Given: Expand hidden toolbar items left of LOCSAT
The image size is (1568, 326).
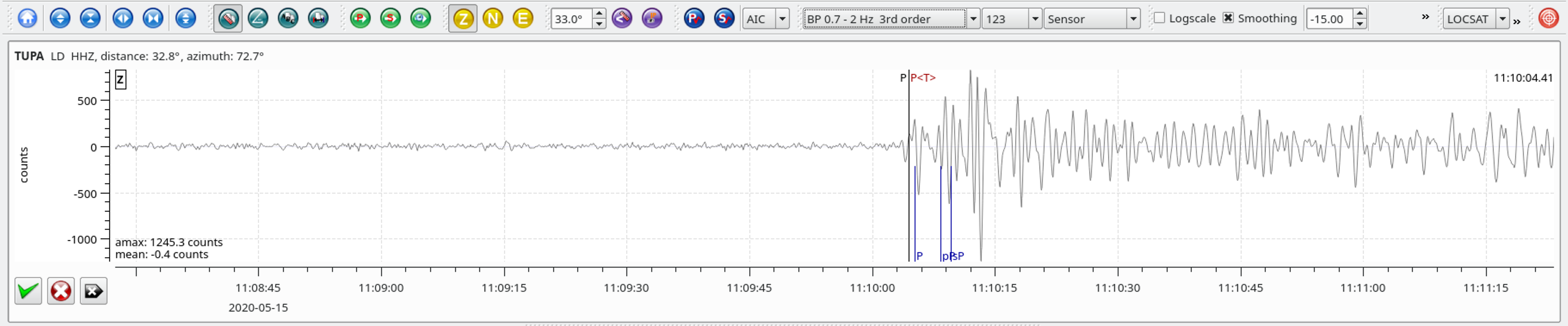Looking at the screenshot, I should (1425, 17).
